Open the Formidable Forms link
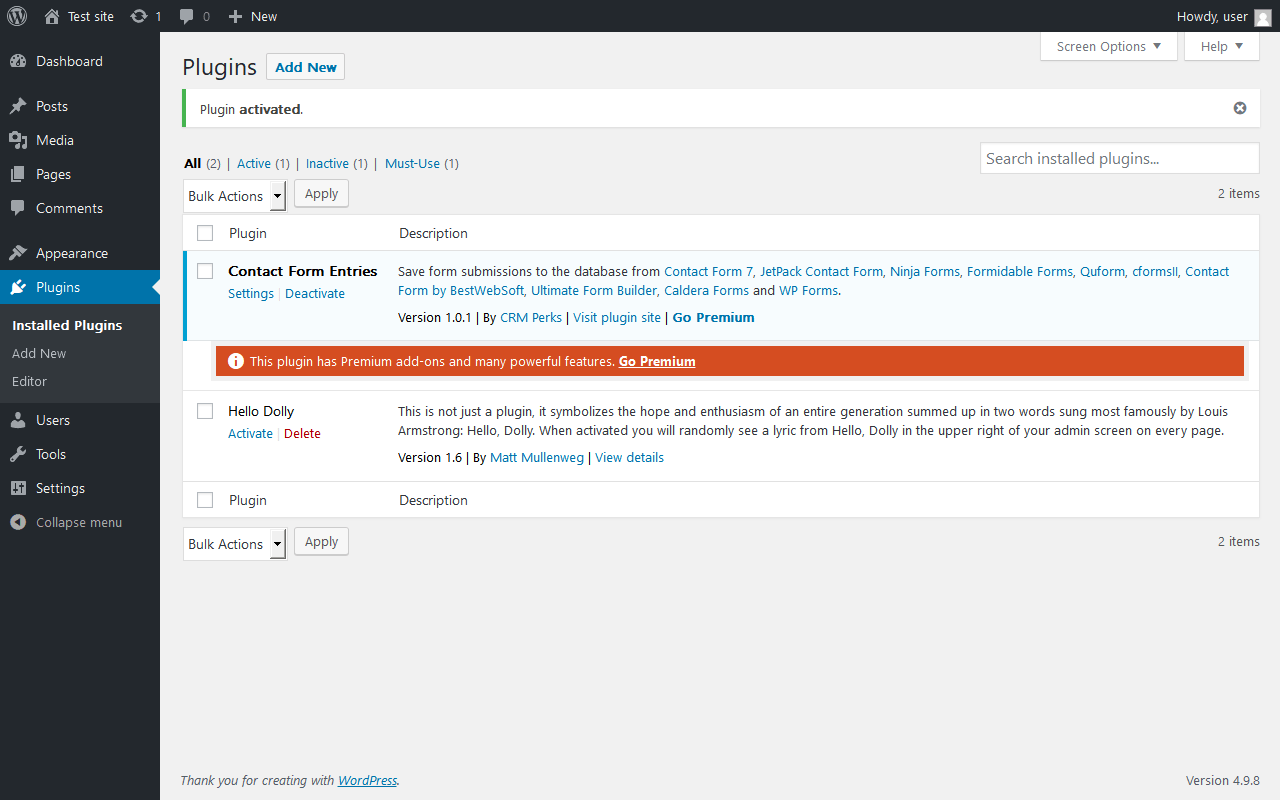This screenshot has height=800, width=1280. (x=1020, y=271)
